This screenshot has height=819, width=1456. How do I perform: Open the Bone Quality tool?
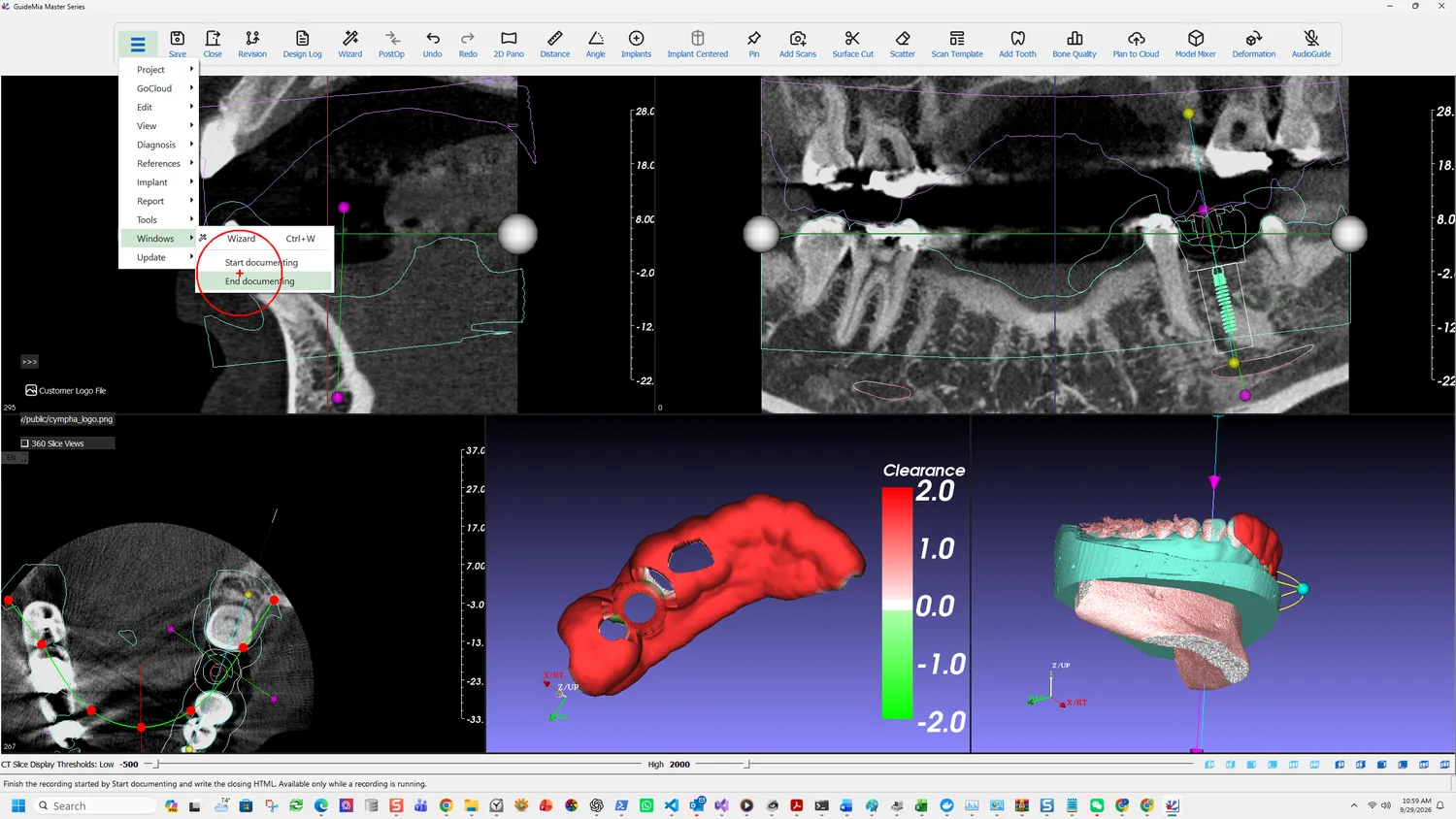coord(1075,44)
